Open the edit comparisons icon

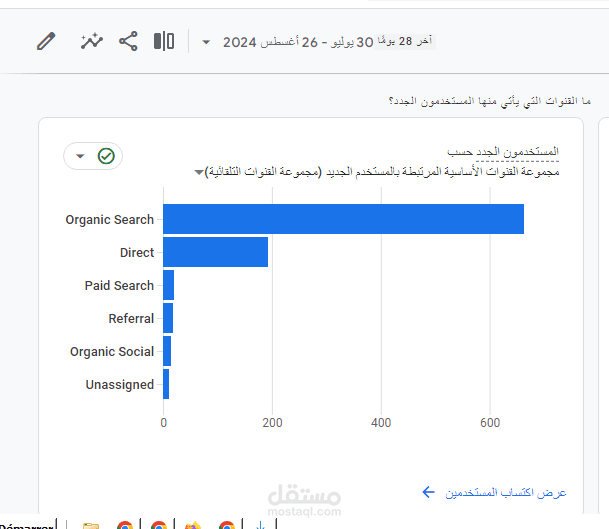click(x=164, y=41)
